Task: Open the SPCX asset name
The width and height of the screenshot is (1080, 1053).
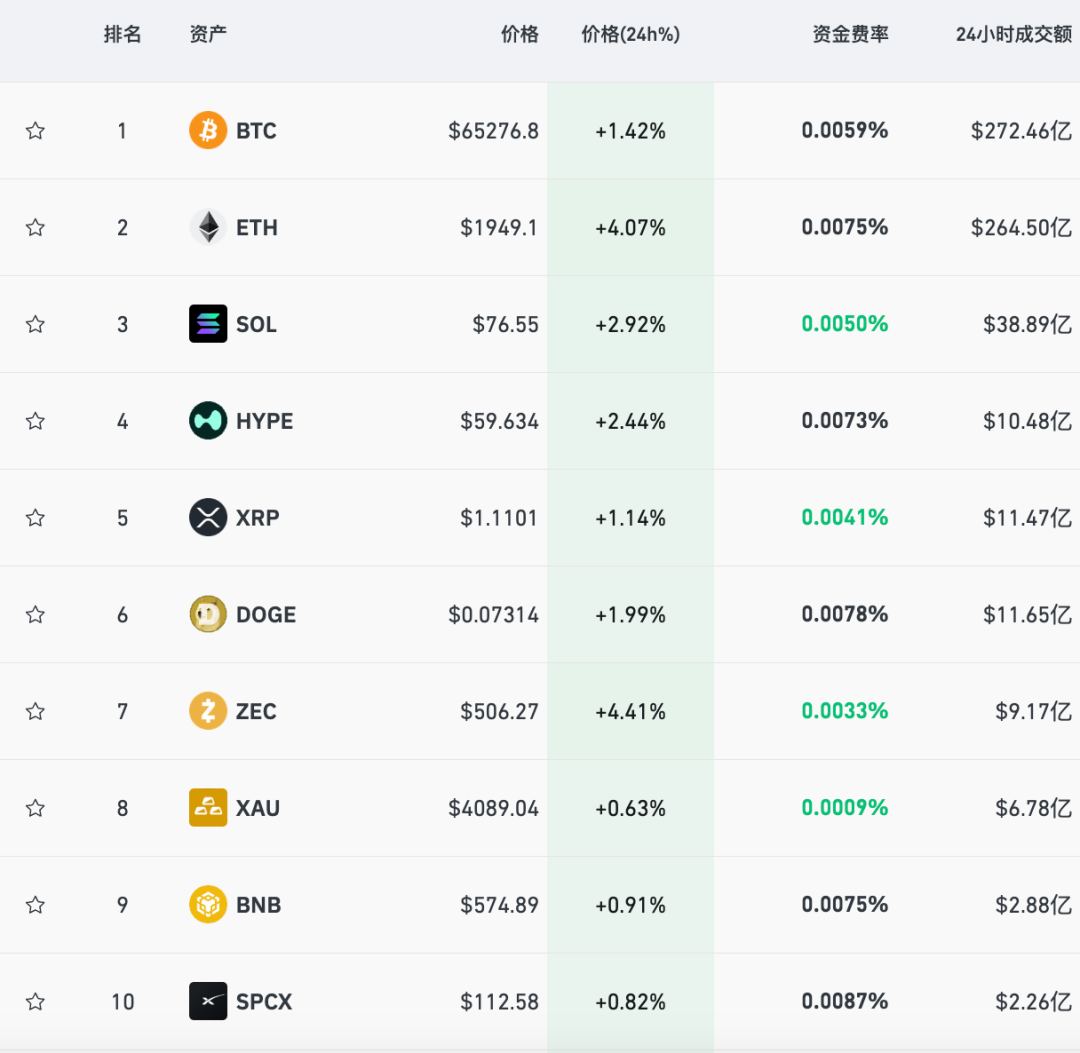Action: pos(264,1001)
